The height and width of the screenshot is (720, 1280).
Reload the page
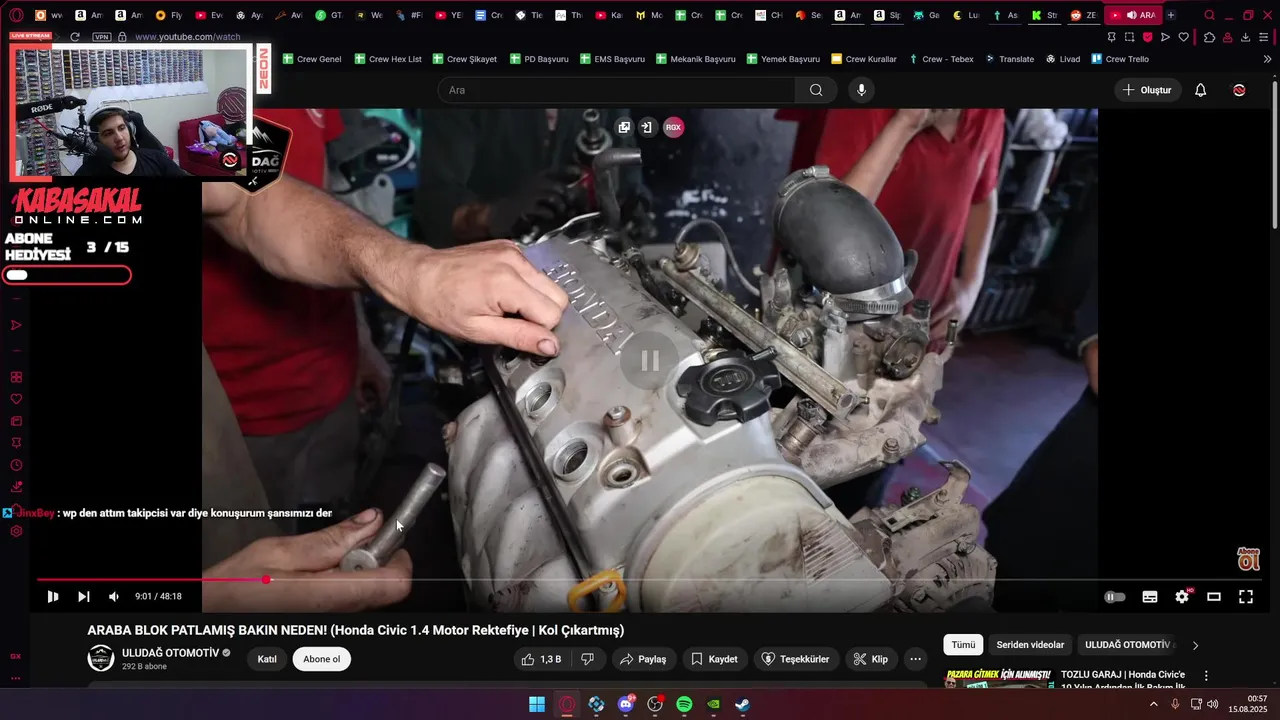click(75, 37)
